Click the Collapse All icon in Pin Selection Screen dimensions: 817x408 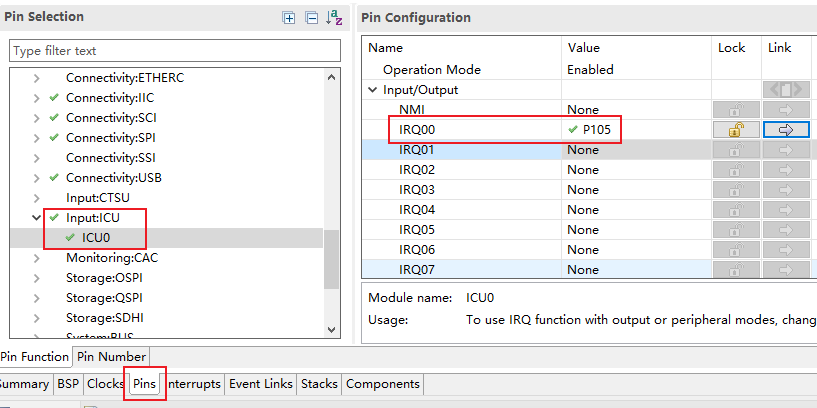[311, 17]
